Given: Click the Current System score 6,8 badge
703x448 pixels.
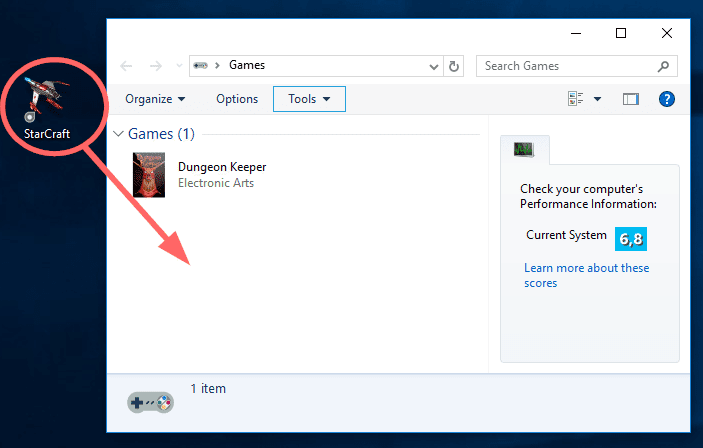Looking at the screenshot, I should point(630,238).
